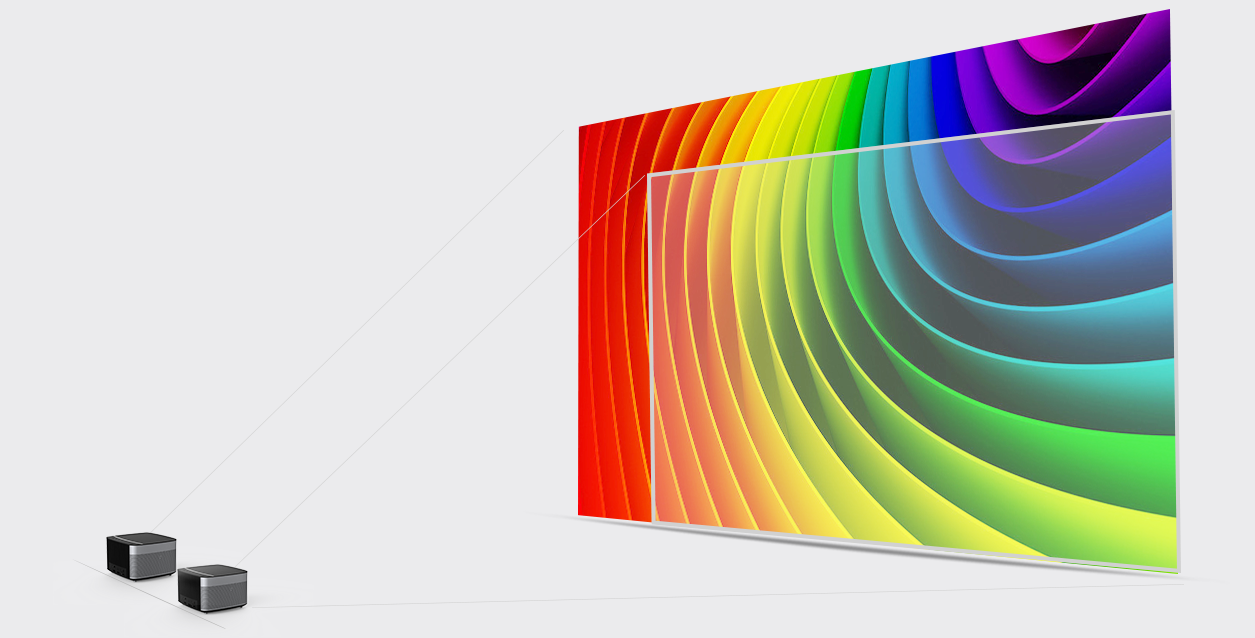Click the beam line along the floor
The image size is (1255, 638).
pyautogui.click(x=700, y=596)
